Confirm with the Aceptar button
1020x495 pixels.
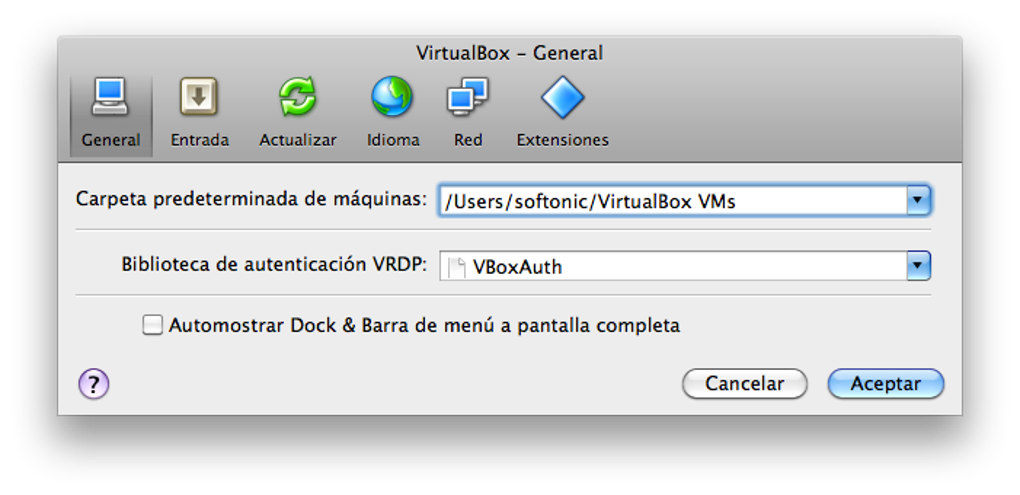tap(885, 383)
